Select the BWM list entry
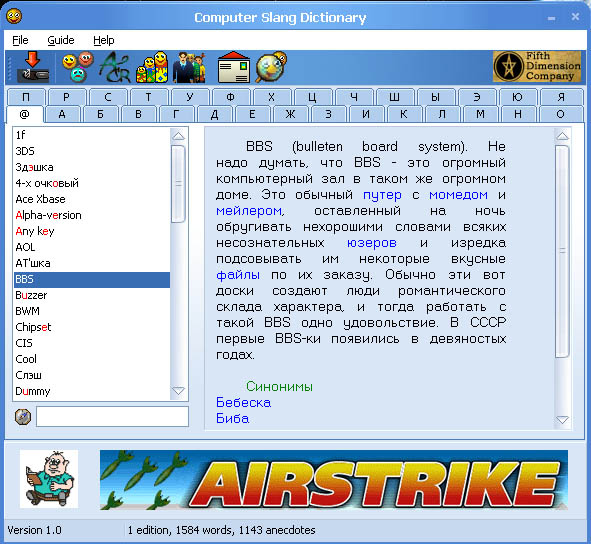 pos(92,311)
